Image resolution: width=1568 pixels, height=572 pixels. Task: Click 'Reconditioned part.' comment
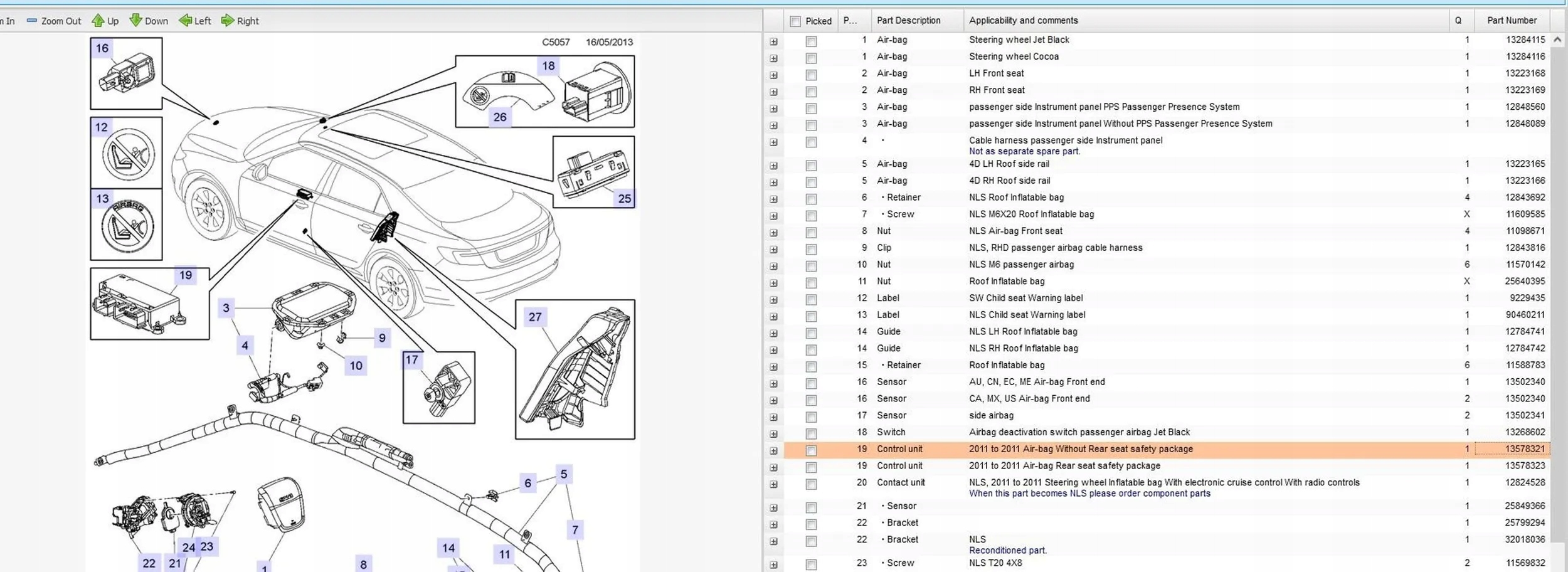[1008, 551]
